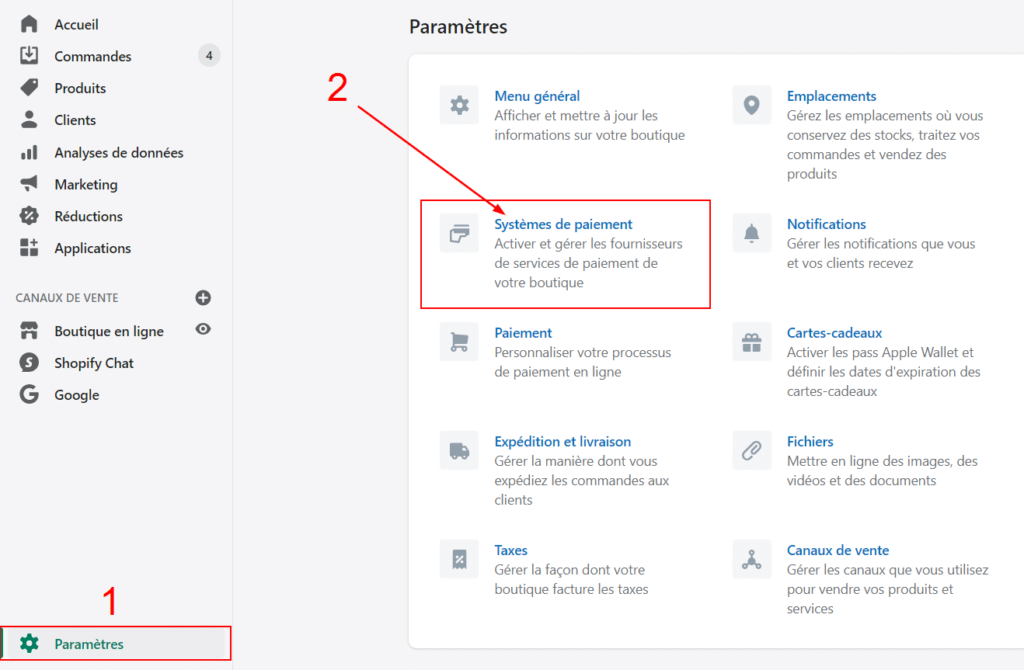Click the Commandes count badge

coord(209,56)
